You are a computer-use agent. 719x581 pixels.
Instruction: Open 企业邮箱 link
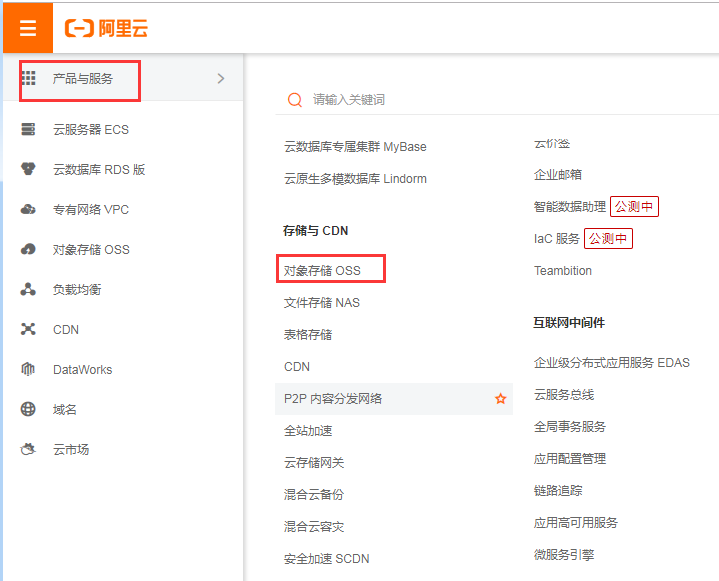tap(558, 174)
